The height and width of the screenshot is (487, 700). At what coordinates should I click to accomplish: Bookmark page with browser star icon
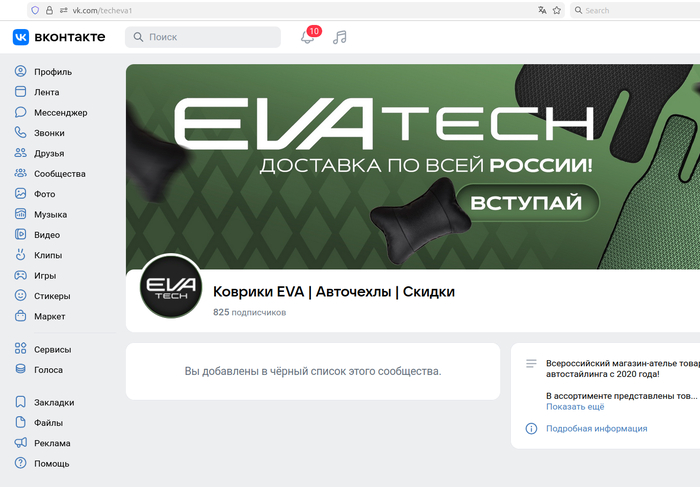(557, 10)
